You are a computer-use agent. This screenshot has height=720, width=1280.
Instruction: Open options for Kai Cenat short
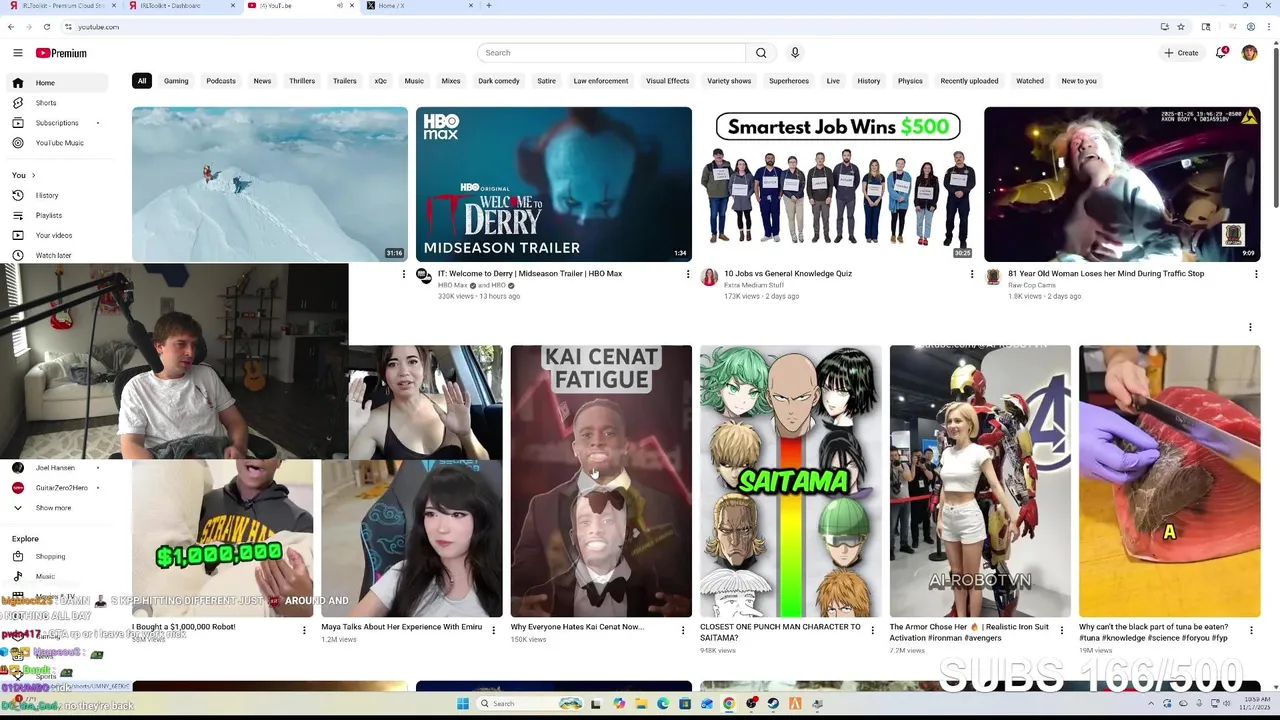(683, 631)
